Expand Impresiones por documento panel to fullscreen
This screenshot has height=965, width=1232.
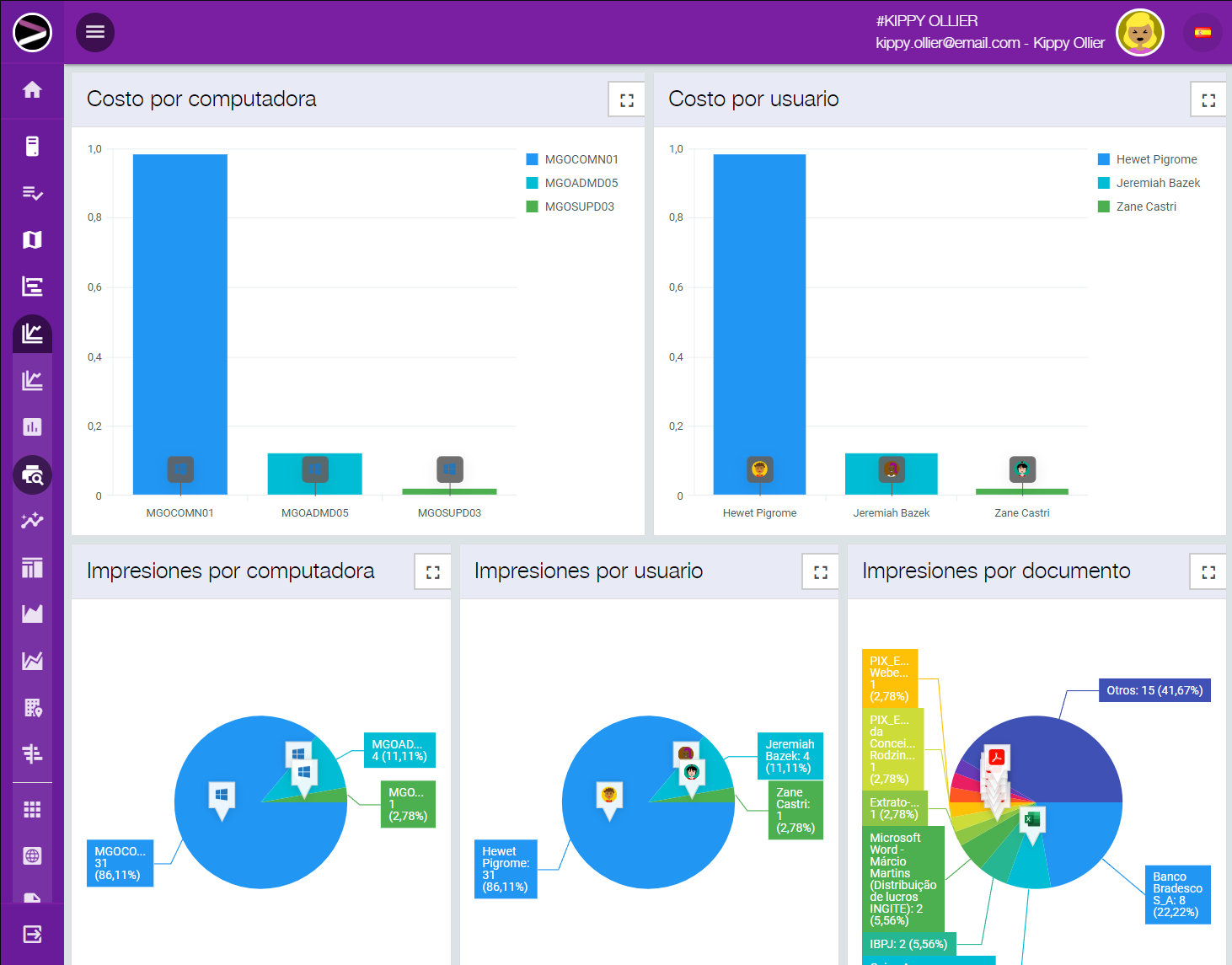pyautogui.click(x=1208, y=572)
